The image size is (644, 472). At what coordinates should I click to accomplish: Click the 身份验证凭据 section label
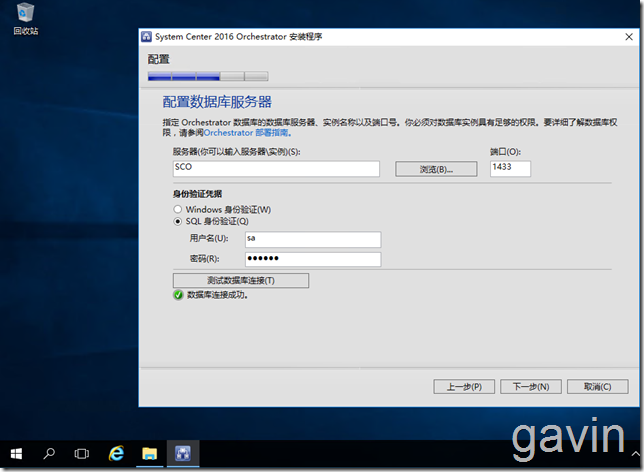point(197,194)
